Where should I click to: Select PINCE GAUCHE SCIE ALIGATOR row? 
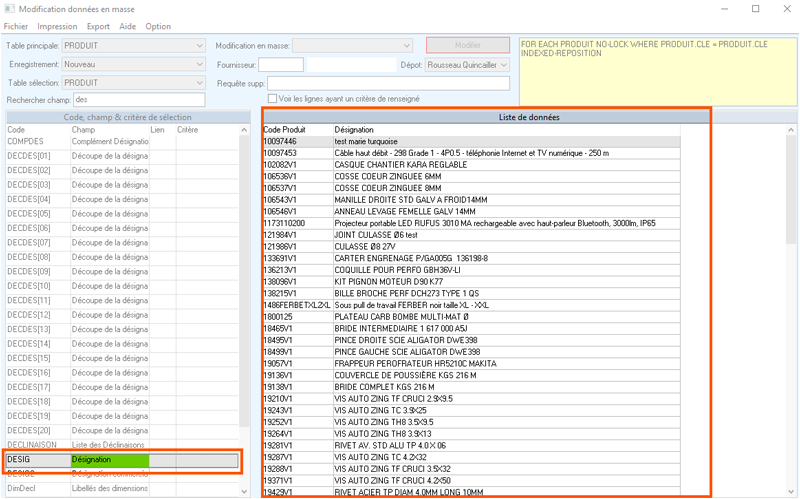tap(471, 352)
